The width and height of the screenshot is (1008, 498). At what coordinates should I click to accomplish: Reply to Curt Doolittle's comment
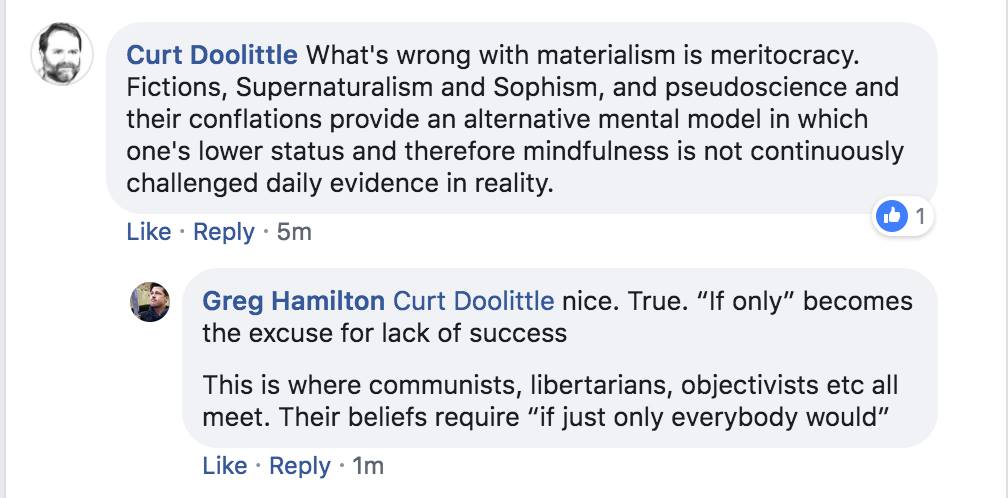tap(223, 232)
